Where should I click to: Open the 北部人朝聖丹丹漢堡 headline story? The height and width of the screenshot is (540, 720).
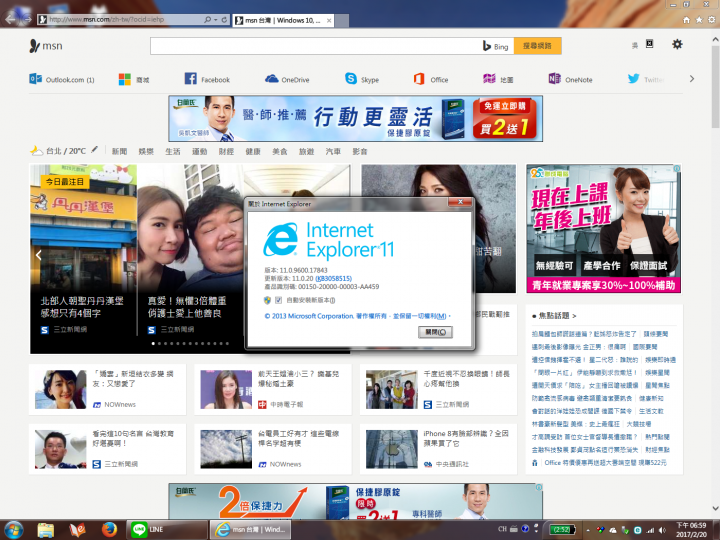(82, 307)
